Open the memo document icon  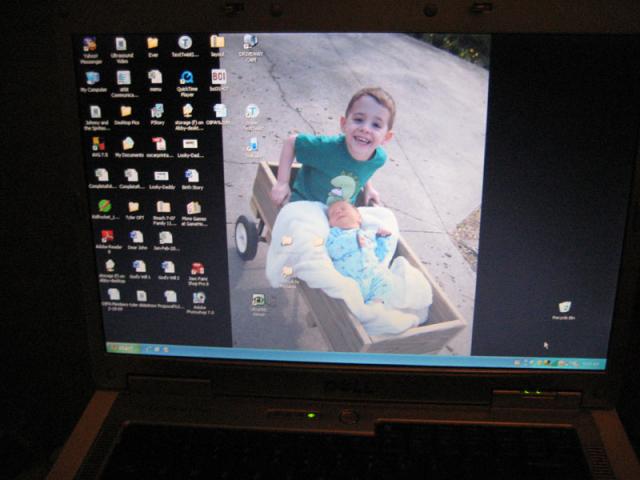[x=156, y=81]
